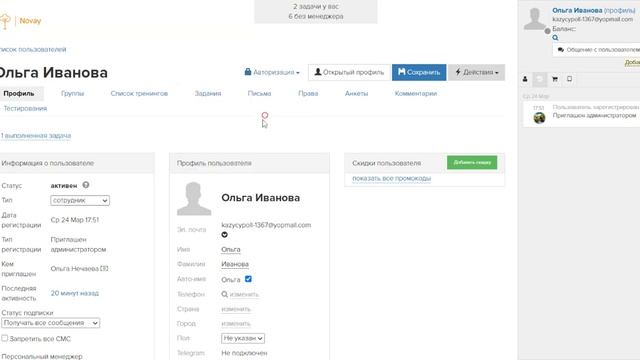
Task: Select email text kazycypoll-1367@yopmail.com in profile
Action: click(x=266, y=225)
